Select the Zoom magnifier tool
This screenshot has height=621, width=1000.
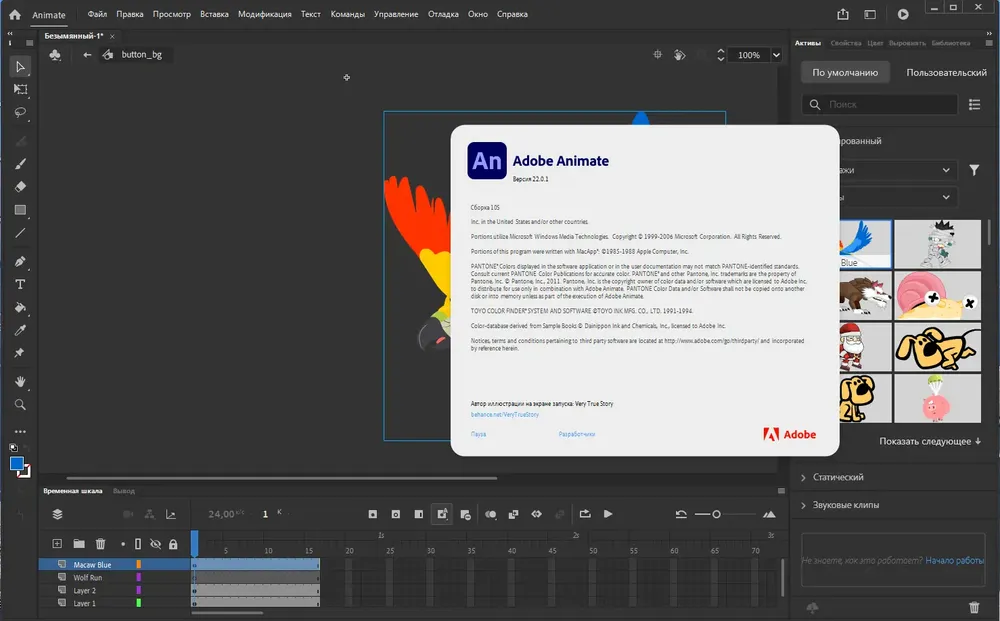point(20,405)
